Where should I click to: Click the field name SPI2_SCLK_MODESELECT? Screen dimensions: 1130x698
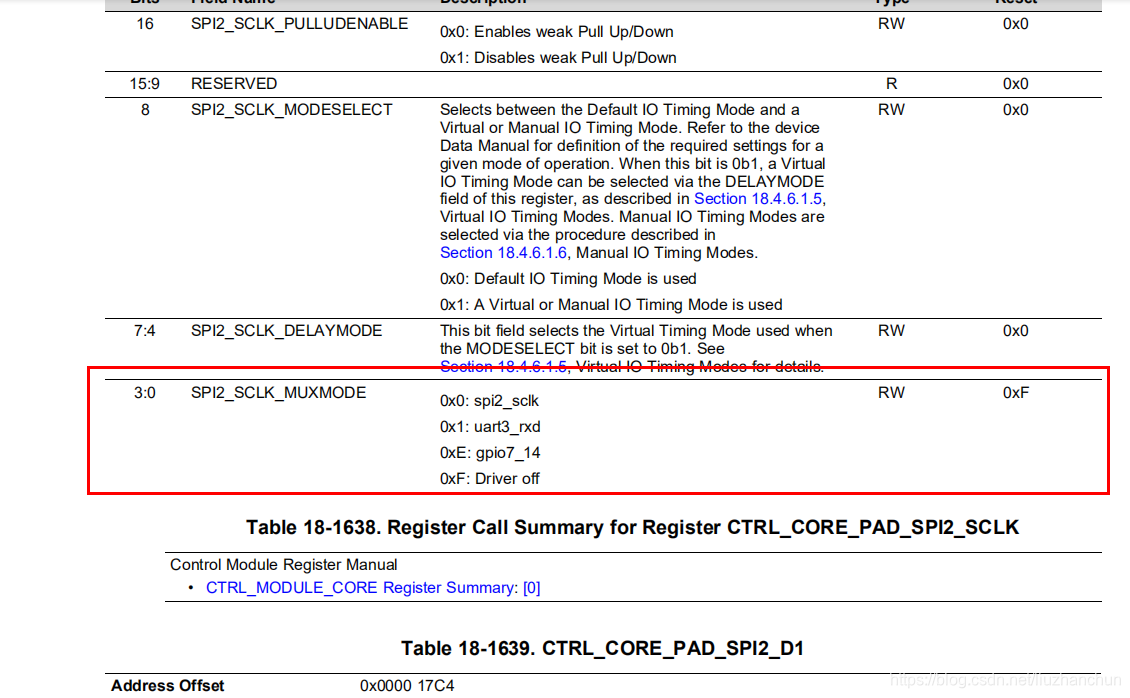(291, 109)
